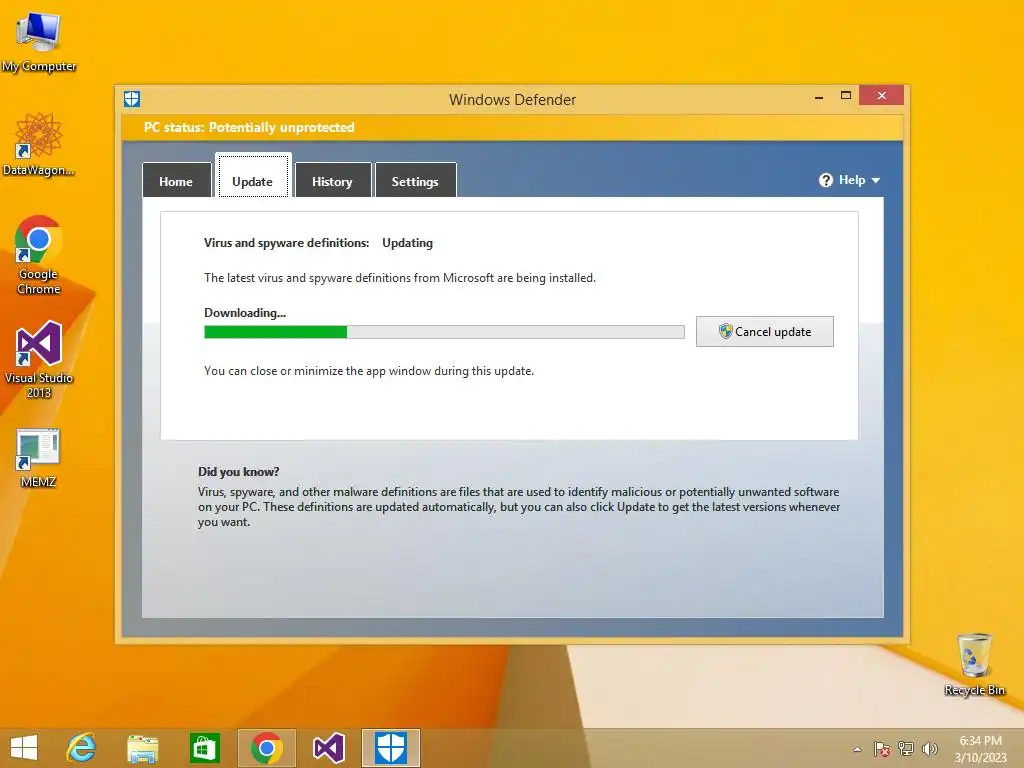1024x768 pixels.
Task: Click the 'Updating' definitions status value
Action: (408, 243)
